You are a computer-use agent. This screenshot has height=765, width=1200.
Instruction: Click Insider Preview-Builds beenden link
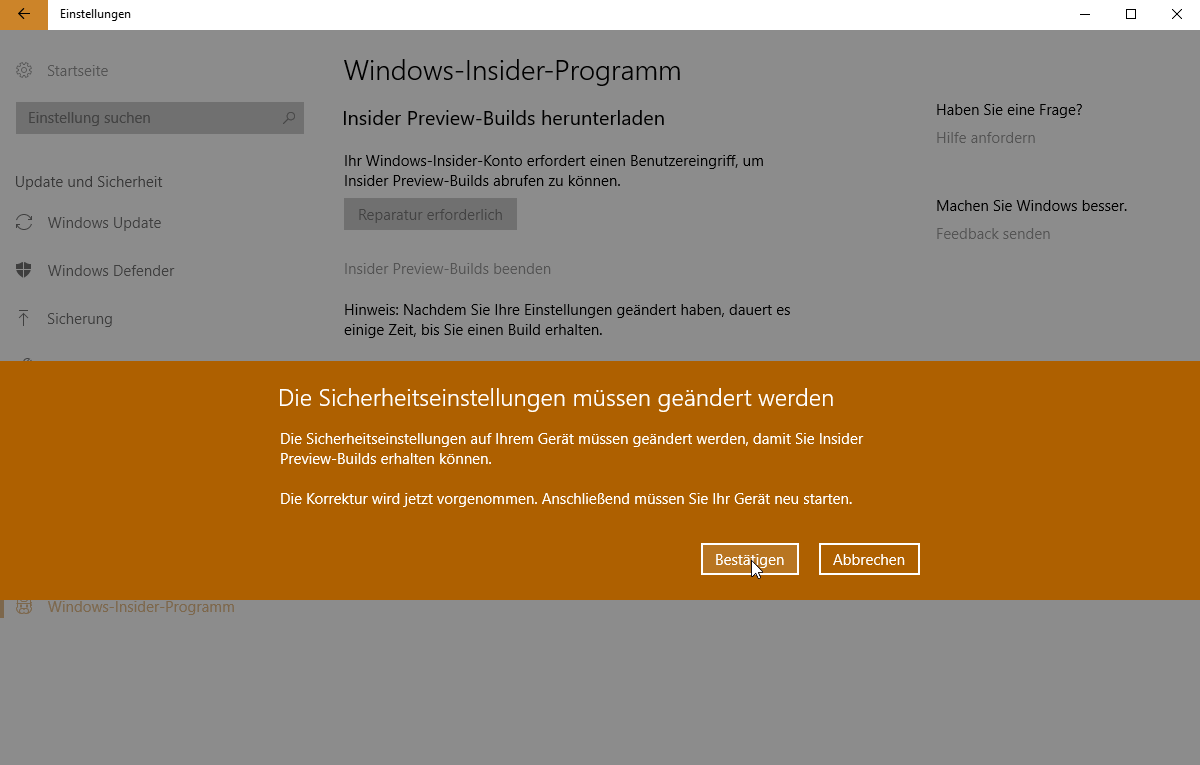[447, 269]
